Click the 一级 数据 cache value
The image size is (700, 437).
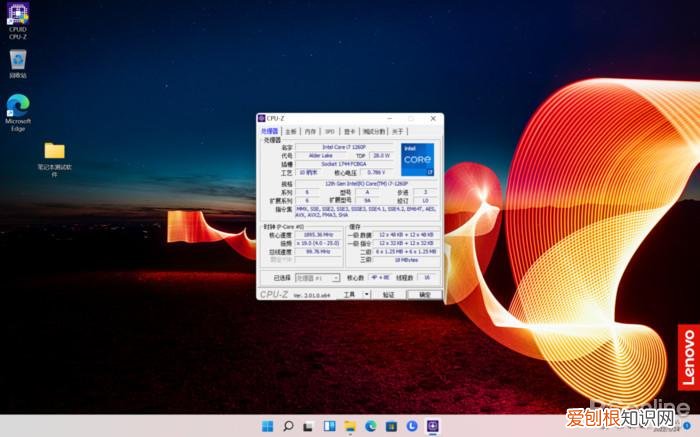406,234
